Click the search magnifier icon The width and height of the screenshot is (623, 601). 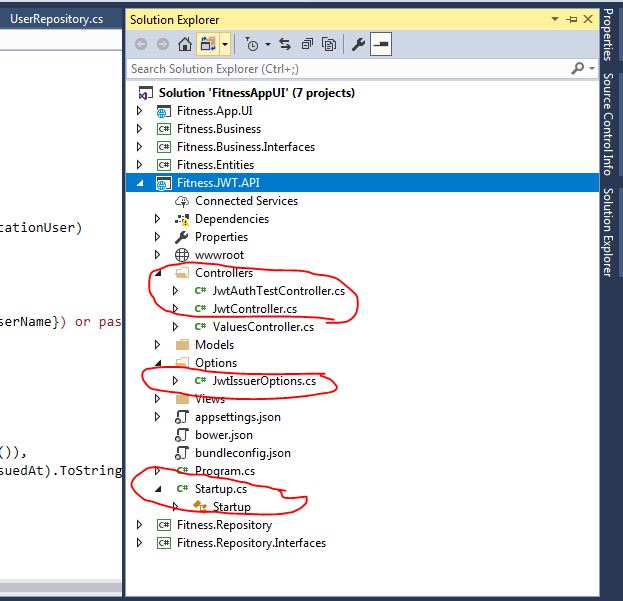pos(578,68)
